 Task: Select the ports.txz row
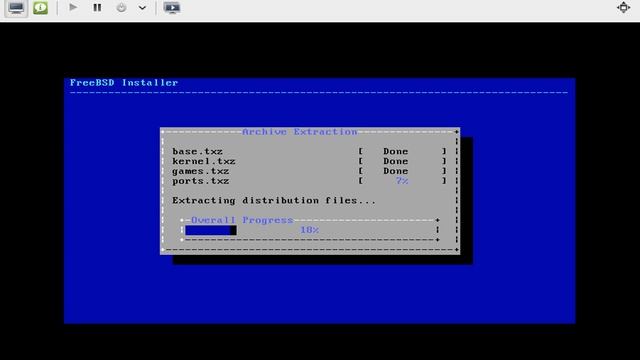coord(309,181)
